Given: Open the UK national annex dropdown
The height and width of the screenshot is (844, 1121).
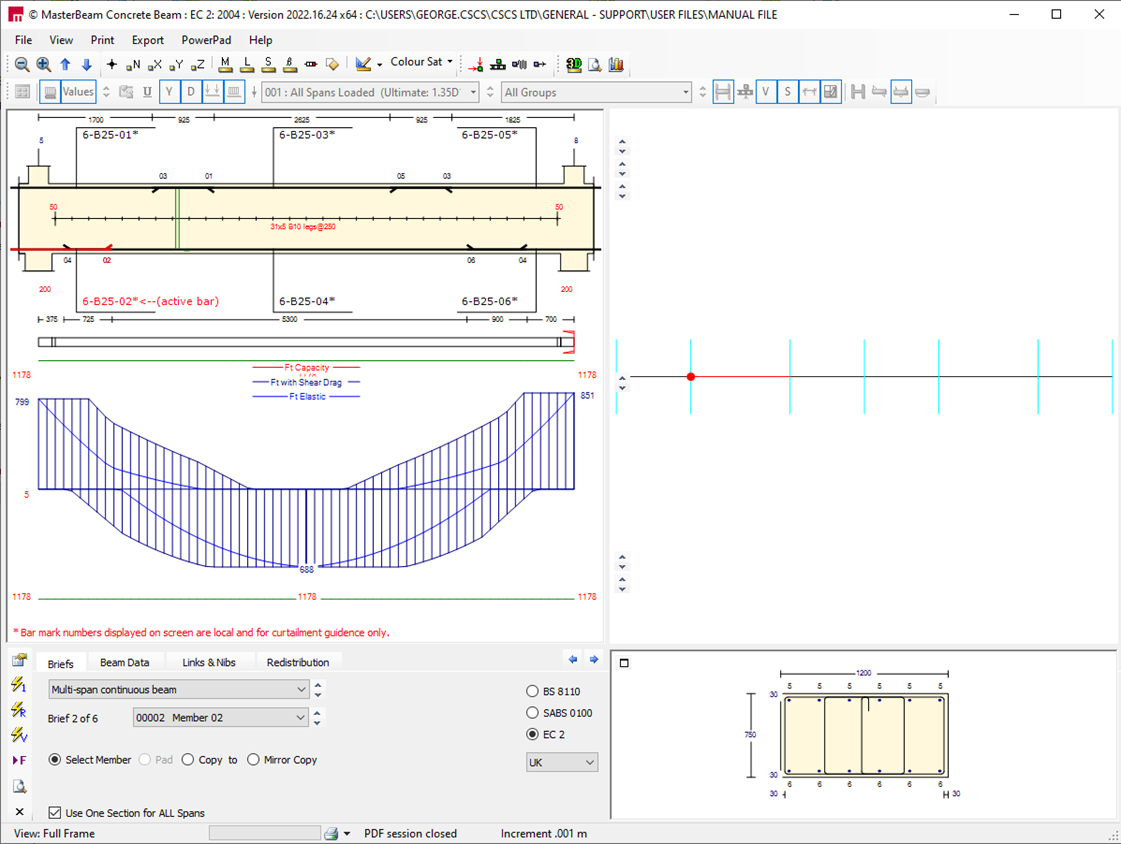Looking at the screenshot, I should pyautogui.click(x=562, y=763).
